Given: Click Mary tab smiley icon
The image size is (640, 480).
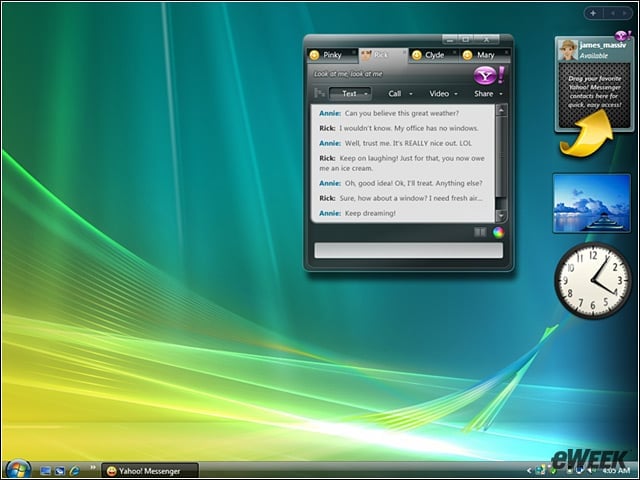Looking at the screenshot, I should (x=468, y=55).
